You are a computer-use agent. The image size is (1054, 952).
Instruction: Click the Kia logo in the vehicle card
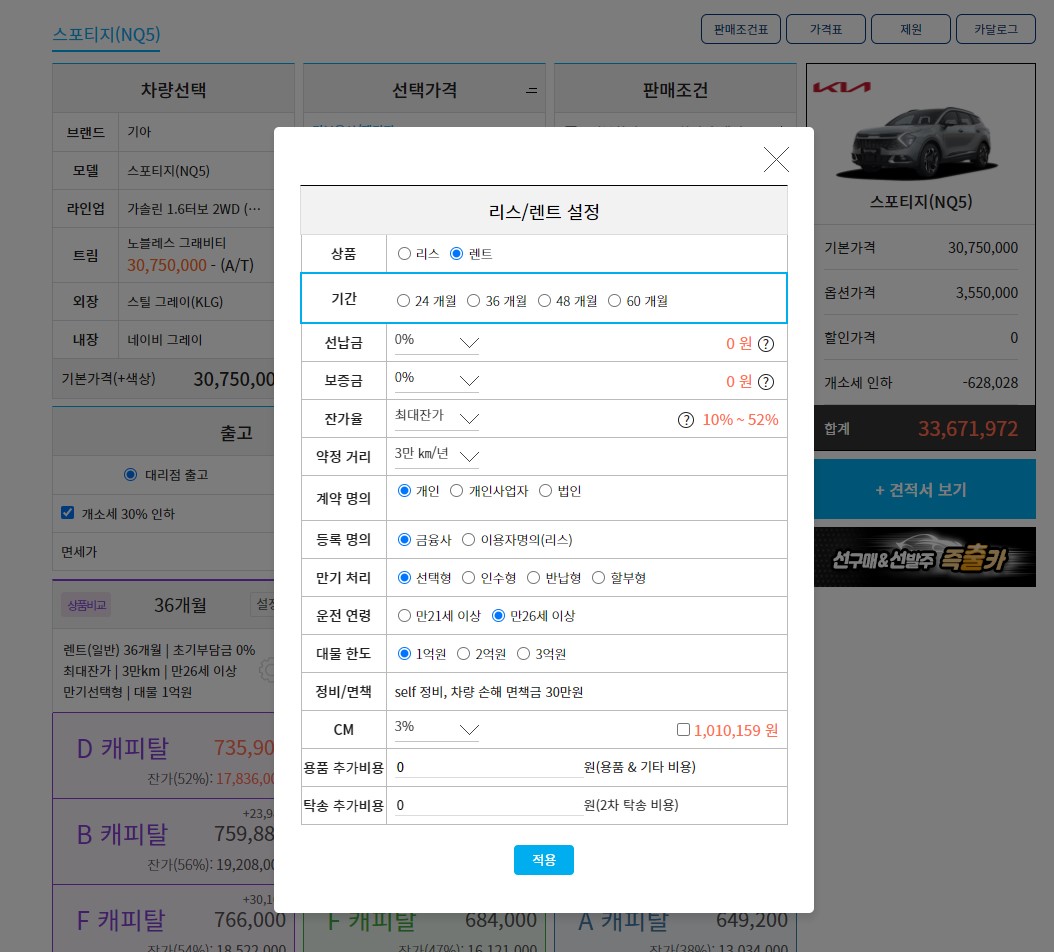(842, 87)
